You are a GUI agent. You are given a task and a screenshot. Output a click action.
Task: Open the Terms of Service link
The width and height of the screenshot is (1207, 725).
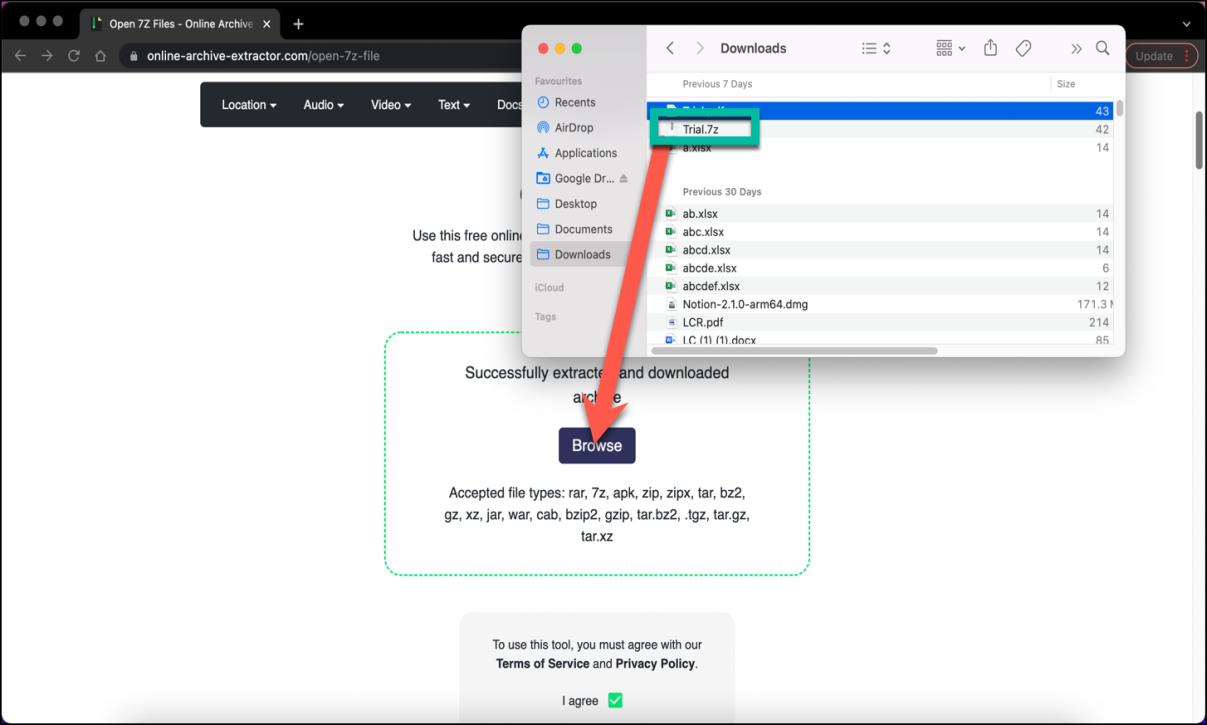click(x=543, y=664)
